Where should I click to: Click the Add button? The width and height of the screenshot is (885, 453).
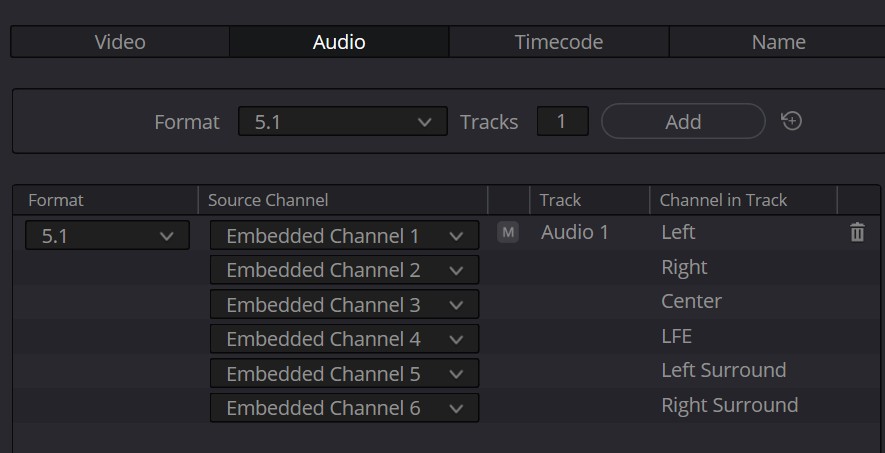[683, 121]
